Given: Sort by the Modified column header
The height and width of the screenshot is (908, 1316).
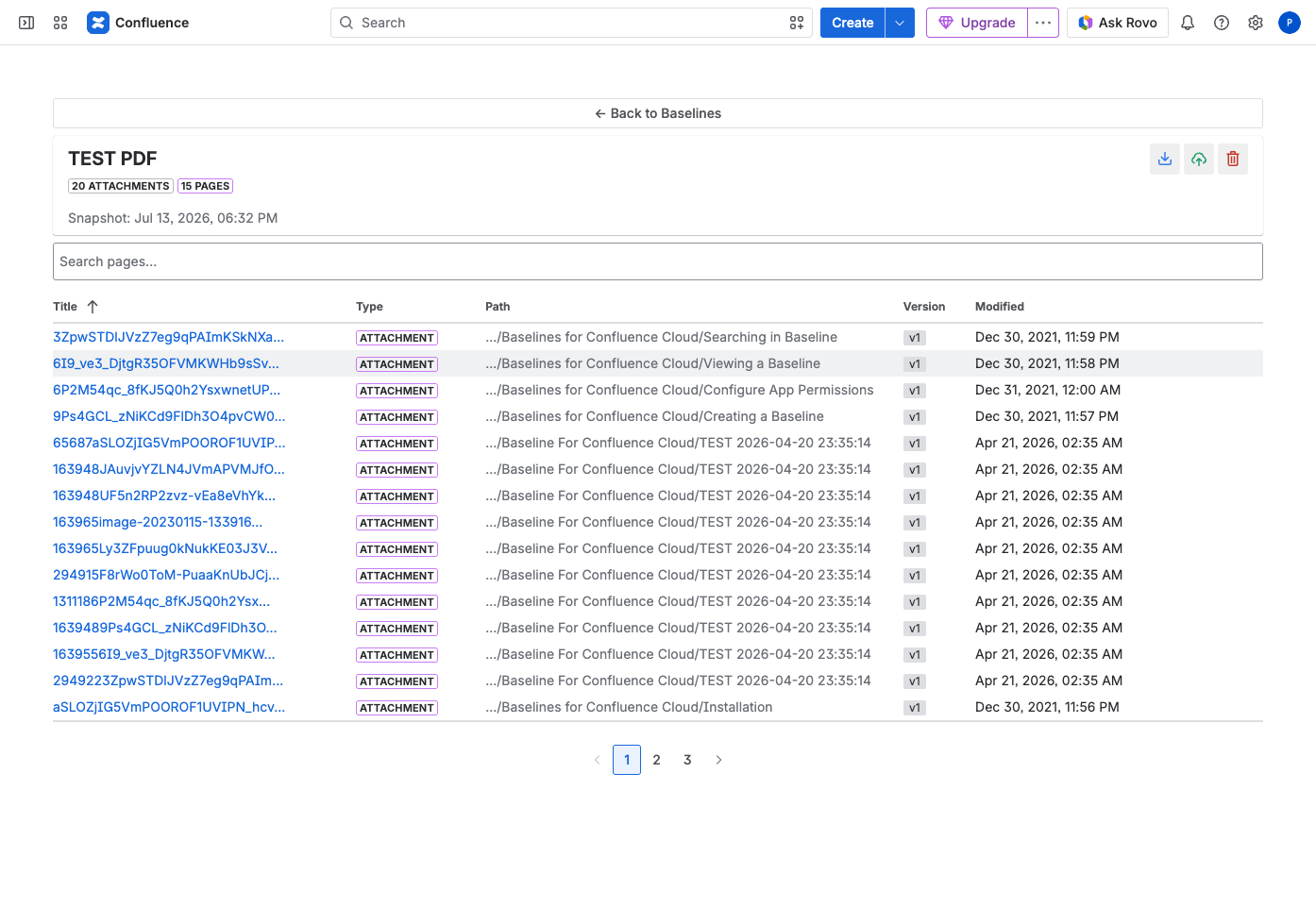Looking at the screenshot, I should [1000, 307].
